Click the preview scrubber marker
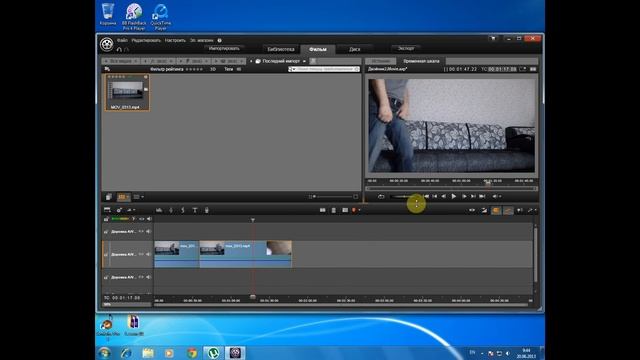 pos(487,184)
